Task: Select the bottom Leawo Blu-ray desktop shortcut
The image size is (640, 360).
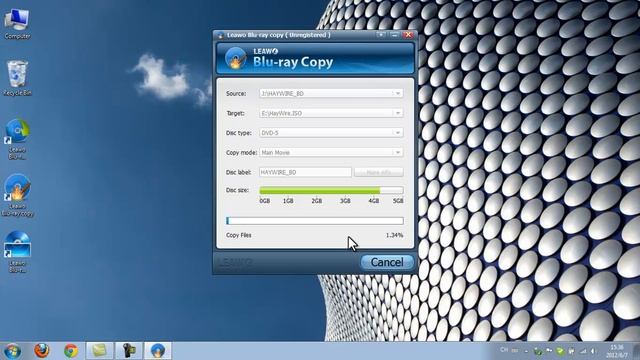Action: coord(17,252)
